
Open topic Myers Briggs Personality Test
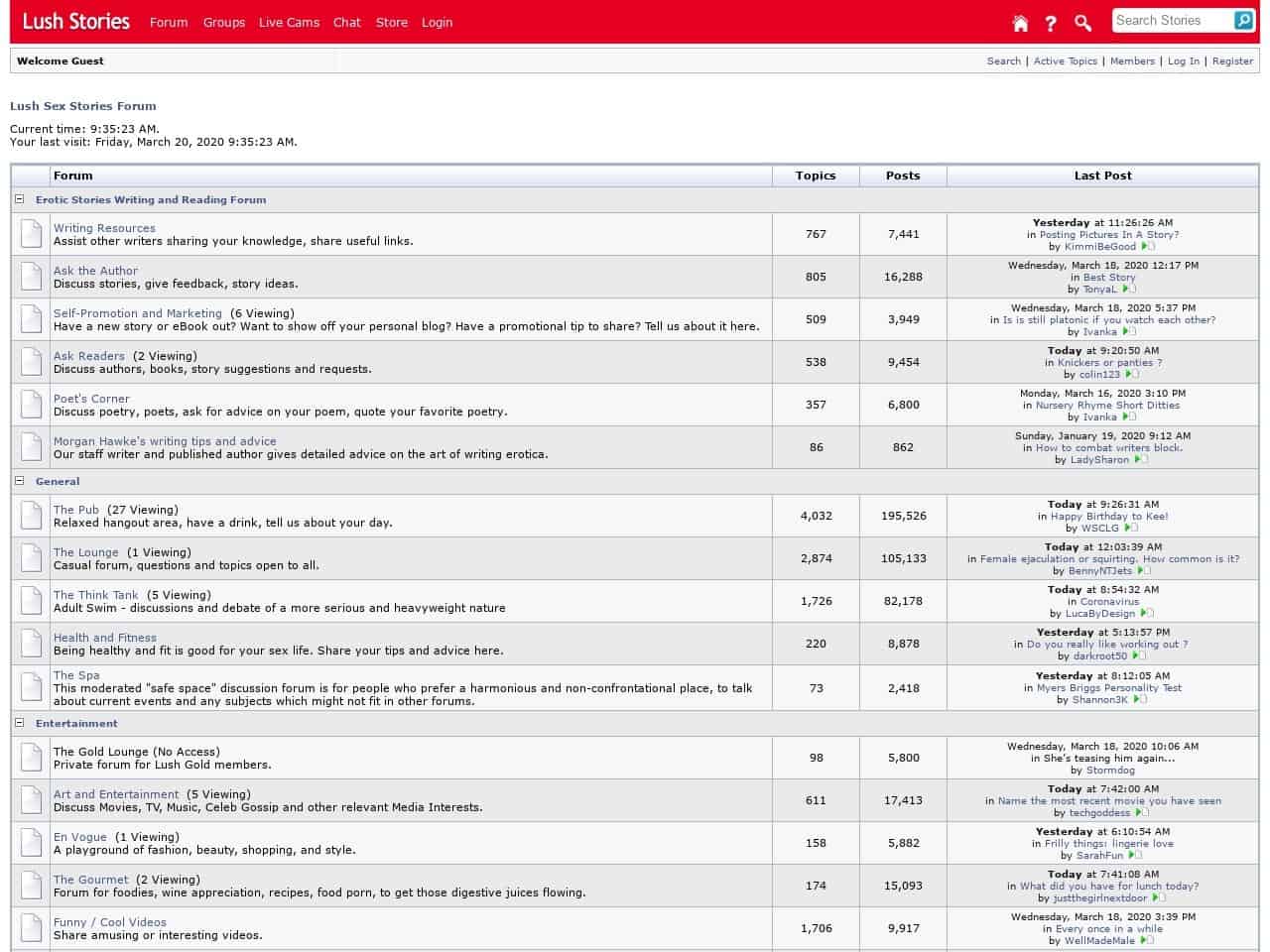click(1109, 687)
